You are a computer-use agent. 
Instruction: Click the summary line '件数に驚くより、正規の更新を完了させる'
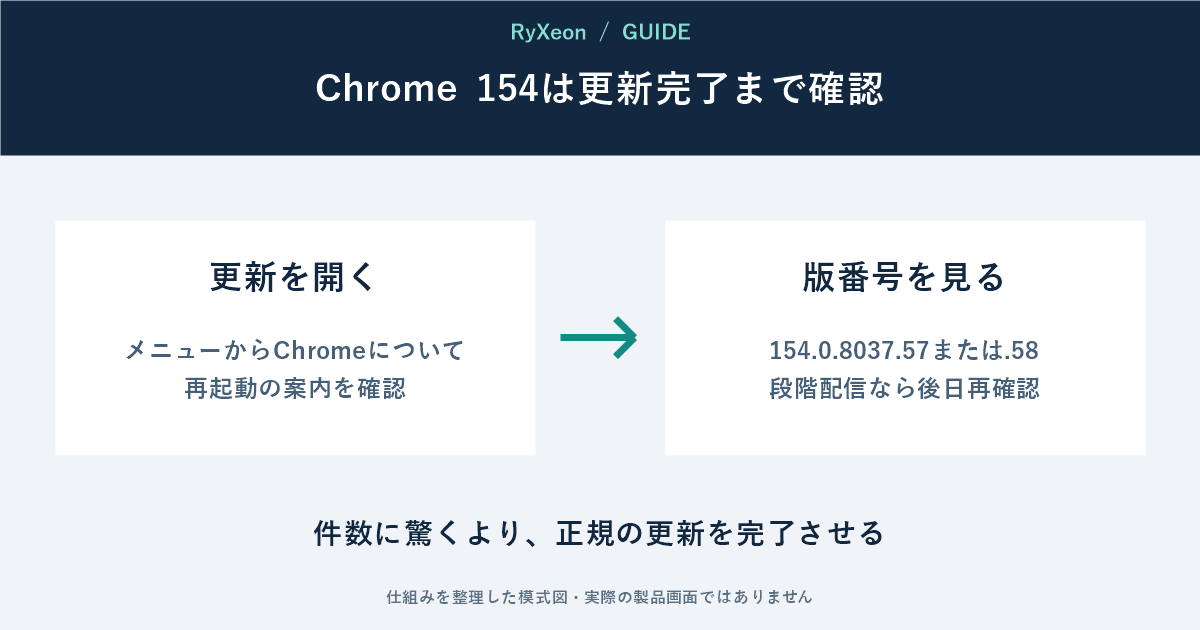(x=600, y=533)
